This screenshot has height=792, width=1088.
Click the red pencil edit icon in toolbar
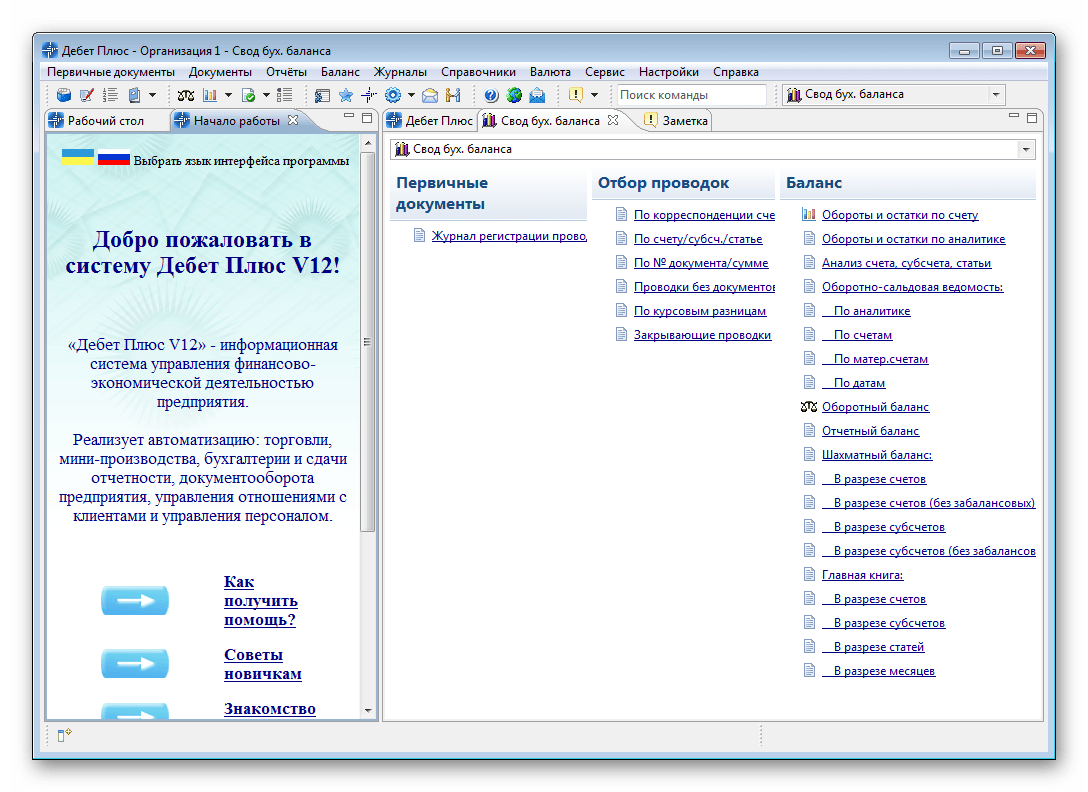[87, 95]
